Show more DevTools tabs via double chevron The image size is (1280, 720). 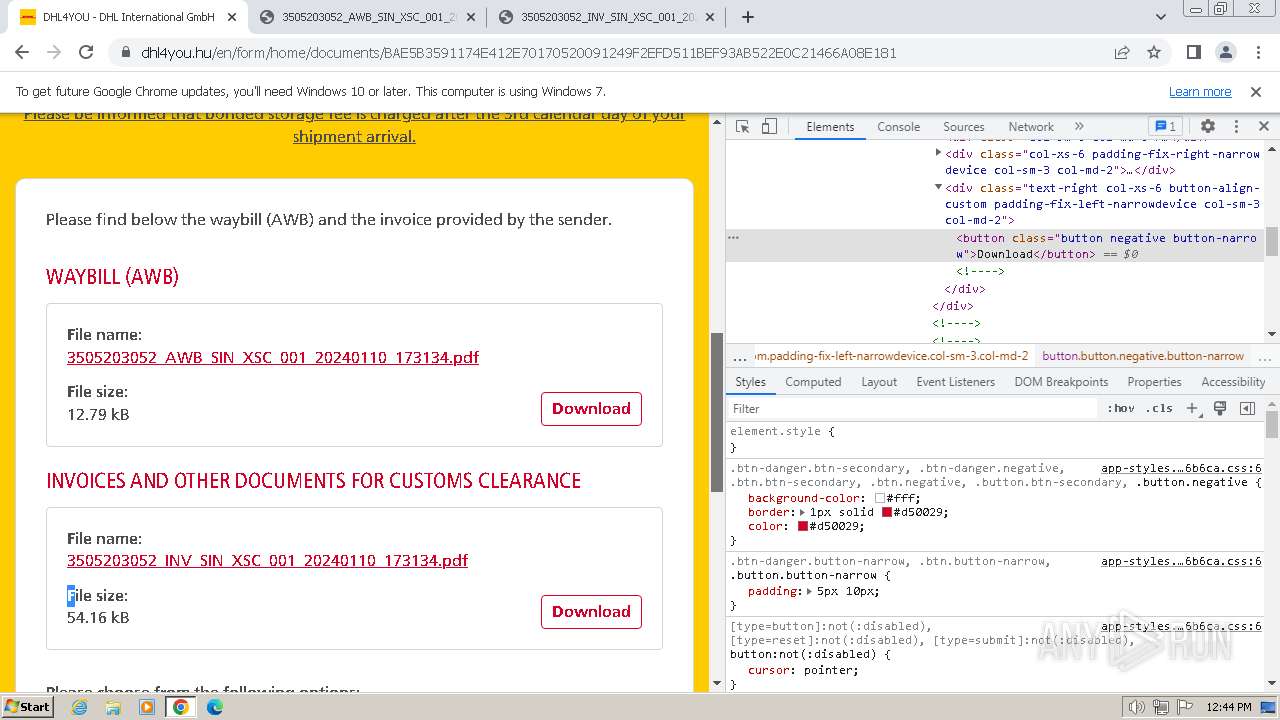(1079, 127)
